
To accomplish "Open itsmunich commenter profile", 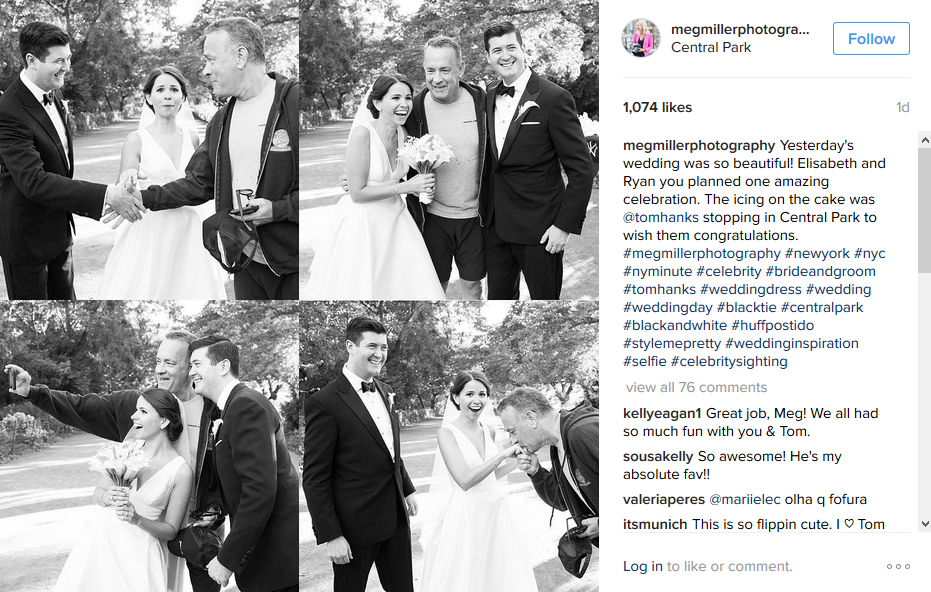I will coord(655,524).
